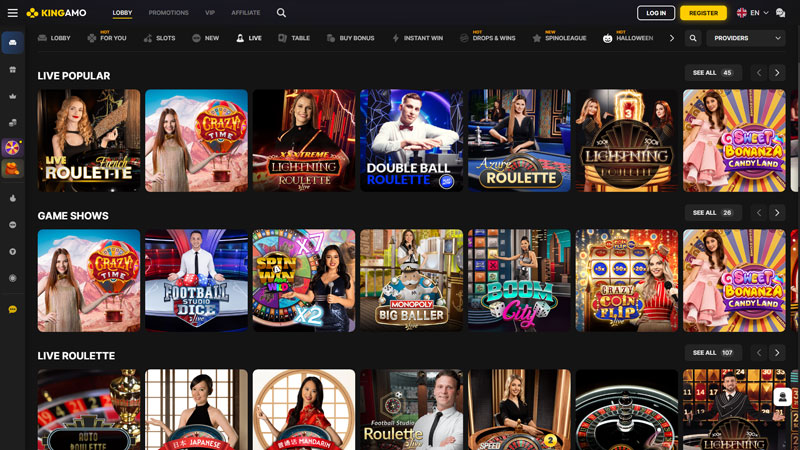The image size is (800, 450).
Task: Click the orange treasure icon in the sidebar
Action: pyautogui.click(x=13, y=168)
